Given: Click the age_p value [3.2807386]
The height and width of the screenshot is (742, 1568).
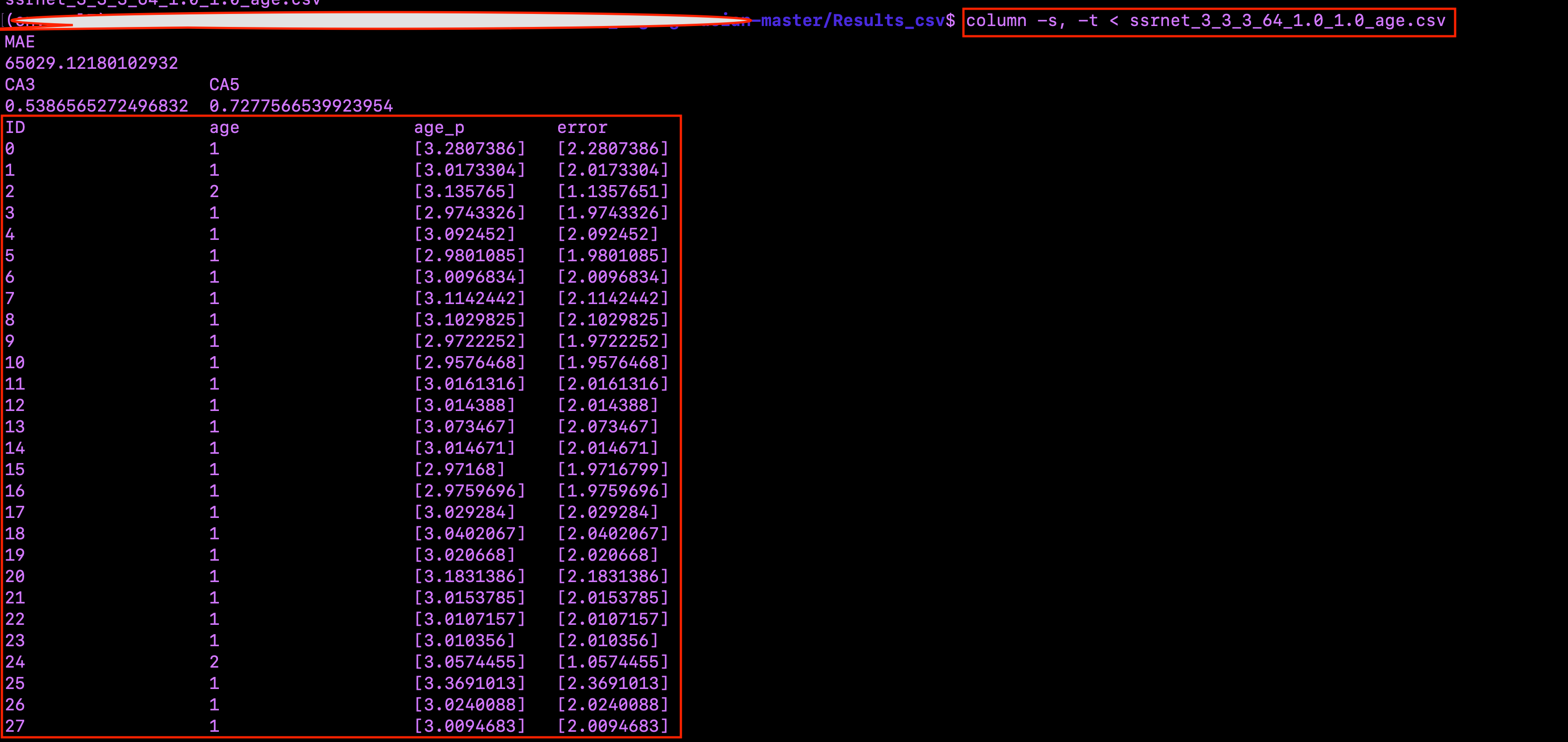Looking at the screenshot, I should click(x=470, y=148).
